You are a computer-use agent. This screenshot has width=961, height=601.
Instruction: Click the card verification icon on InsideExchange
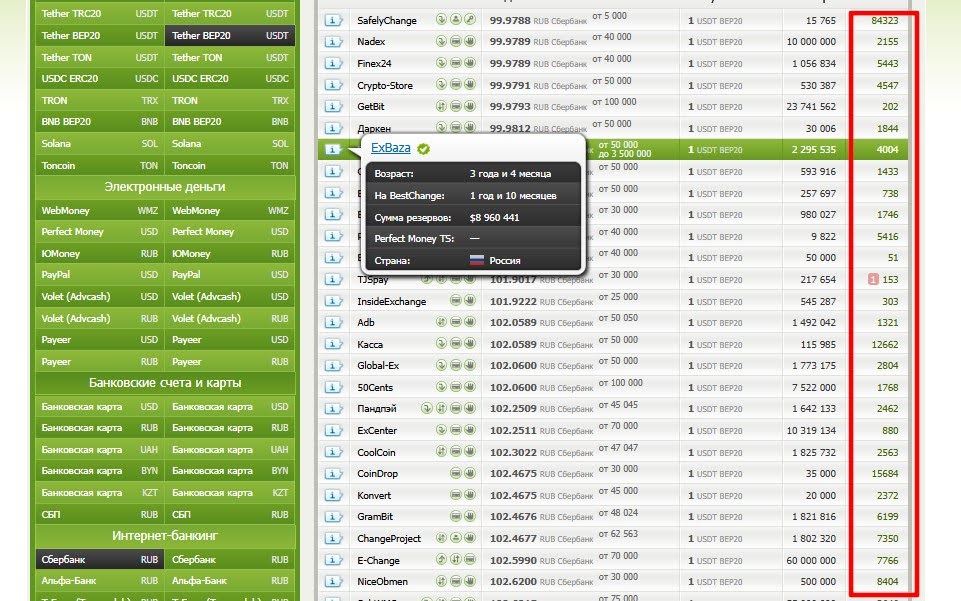coord(456,300)
